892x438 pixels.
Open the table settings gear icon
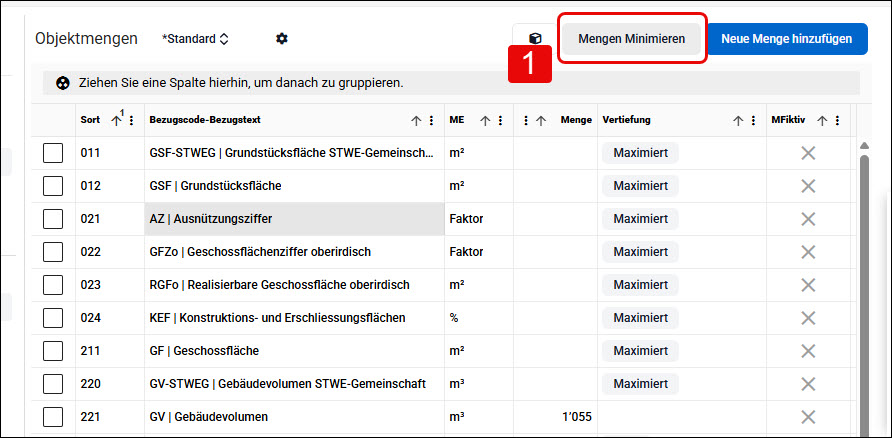point(282,39)
